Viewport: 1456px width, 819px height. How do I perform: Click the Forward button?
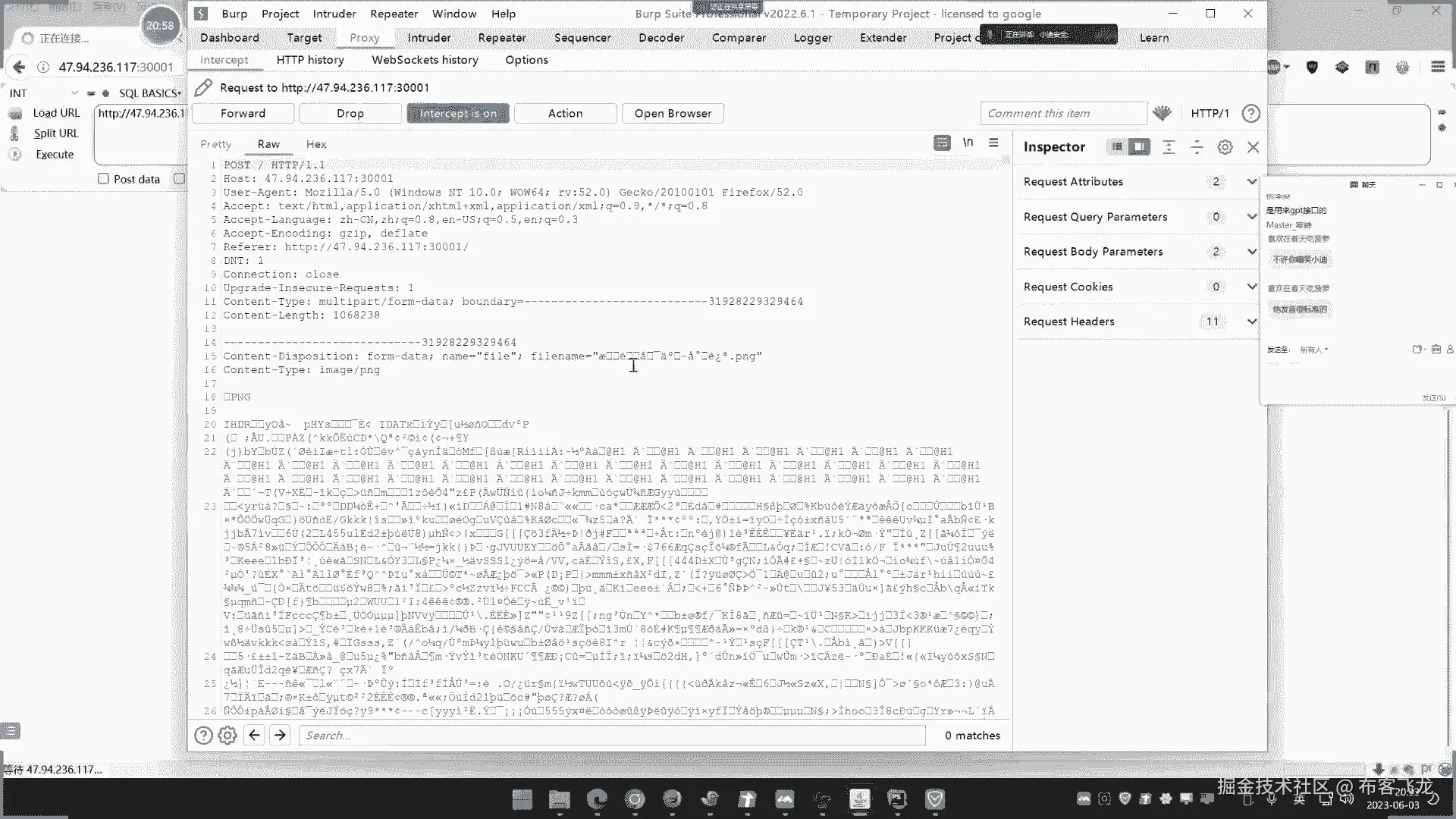coord(243,114)
